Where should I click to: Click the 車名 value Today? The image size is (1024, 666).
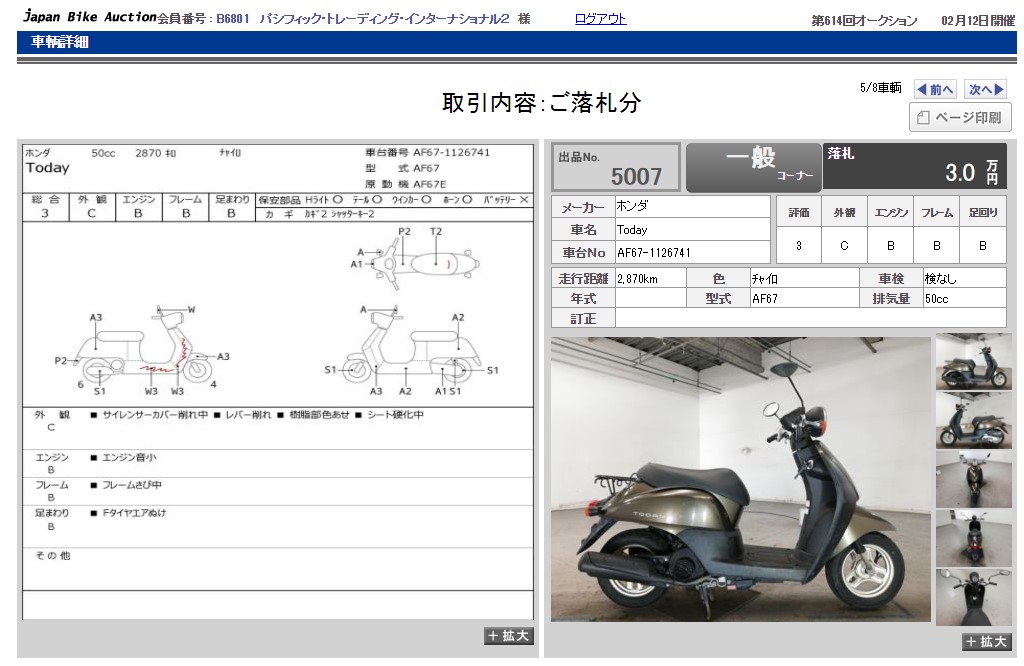click(692, 230)
